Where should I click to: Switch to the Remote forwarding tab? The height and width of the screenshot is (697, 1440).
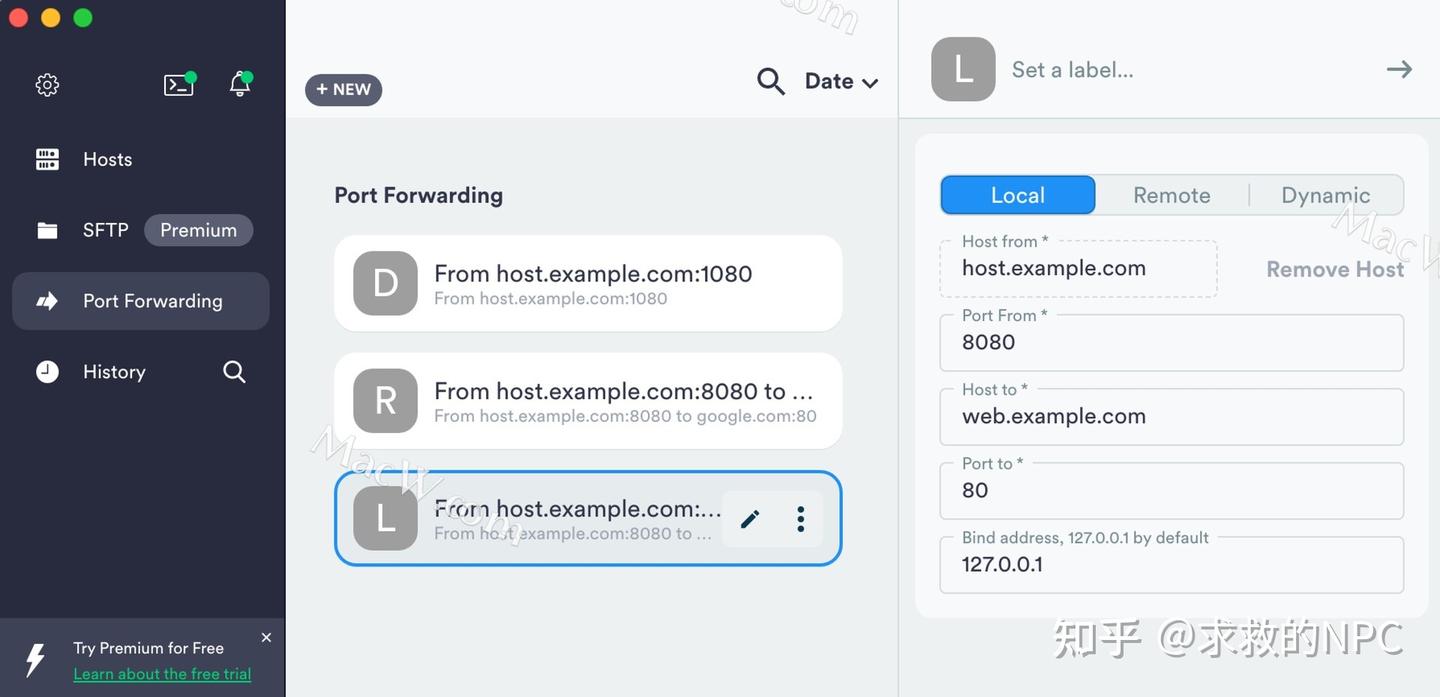(x=1170, y=195)
